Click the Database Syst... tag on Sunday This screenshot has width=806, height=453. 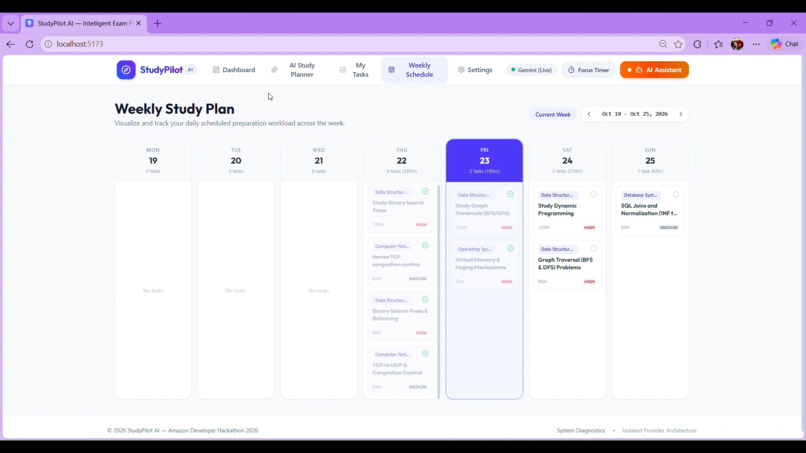coord(640,195)
